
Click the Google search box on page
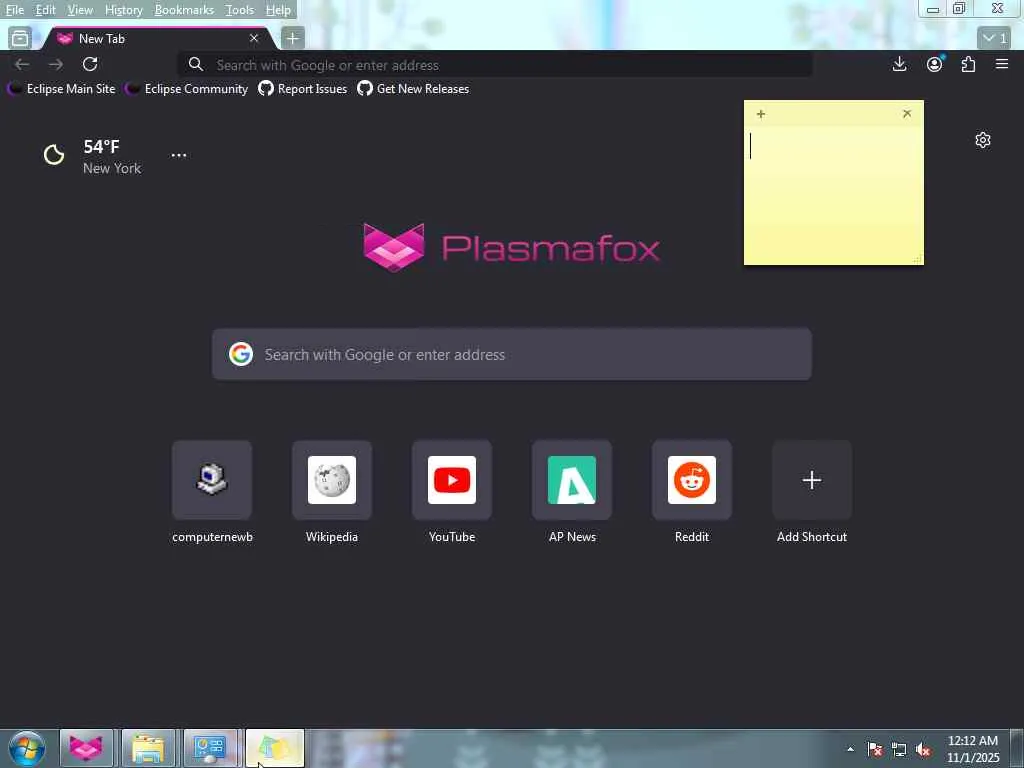coord(511,354)
